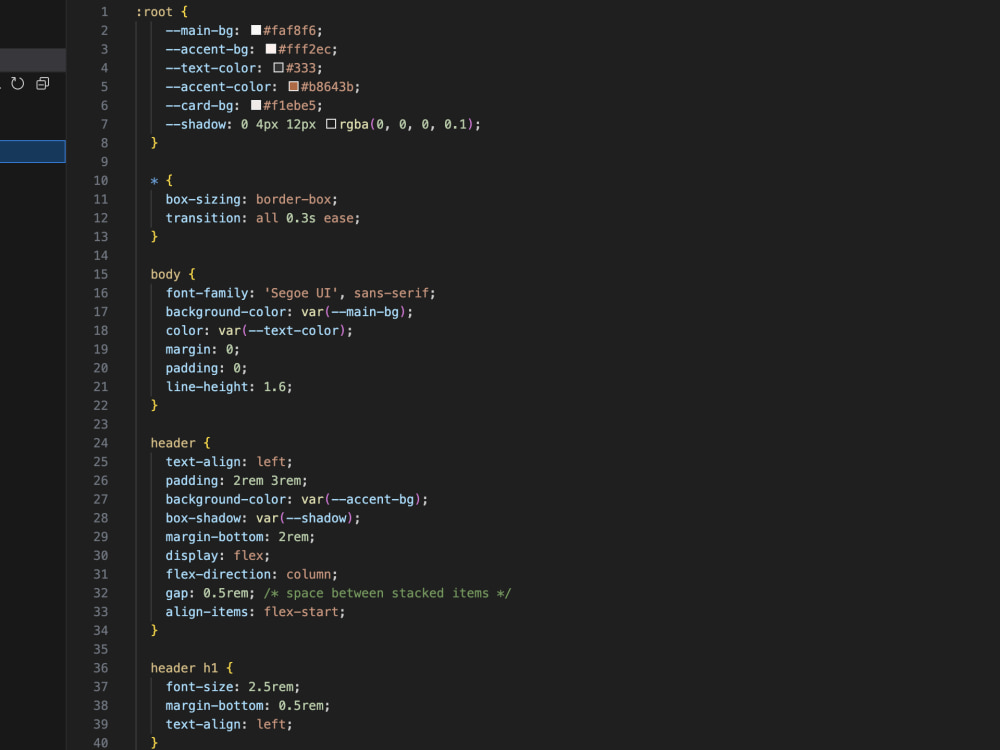Click 'align-items' property on line 33
1000x750 pixels.
tap(207, 612)
